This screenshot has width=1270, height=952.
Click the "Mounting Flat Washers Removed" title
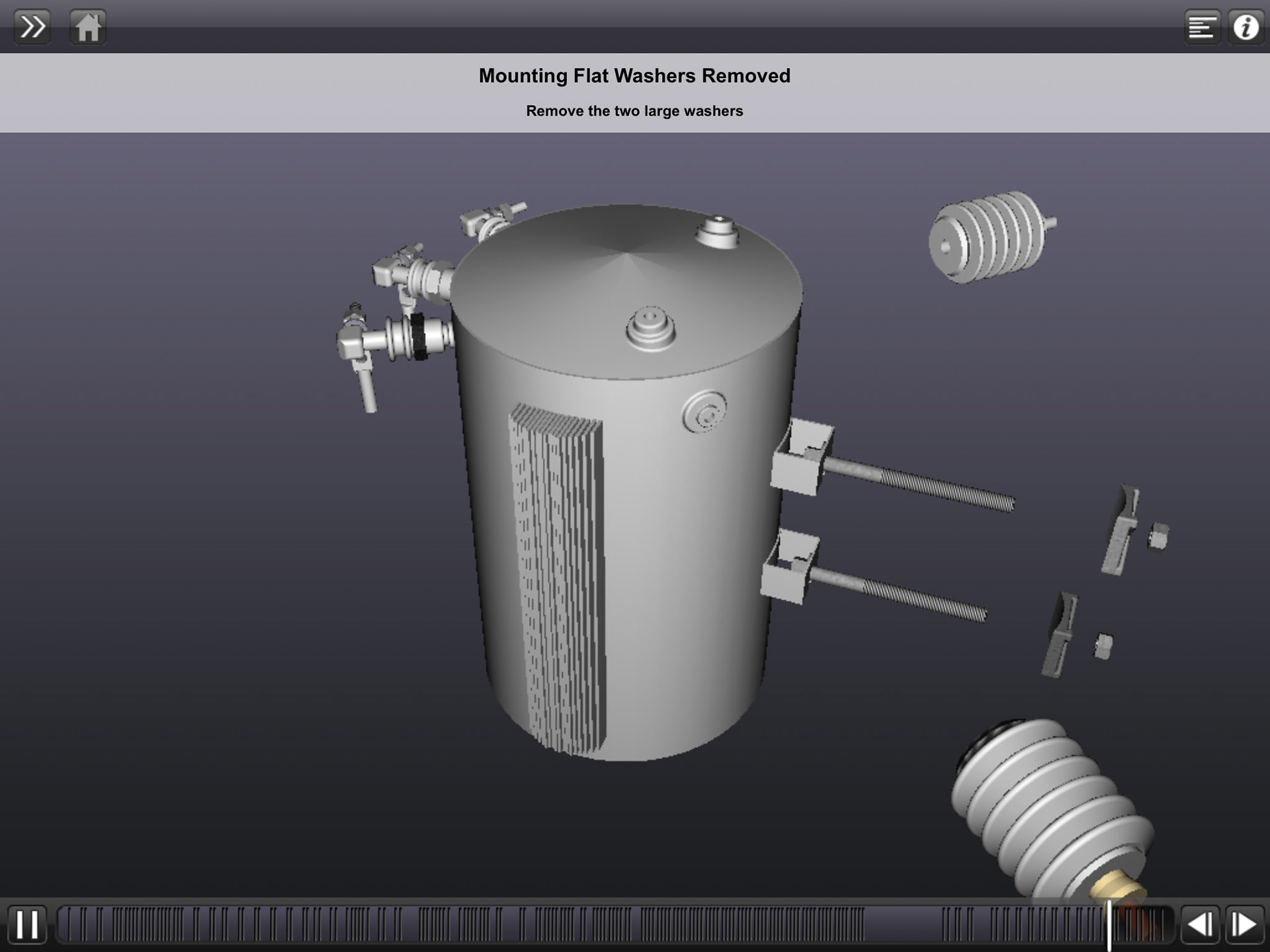[x=634, y=76]
